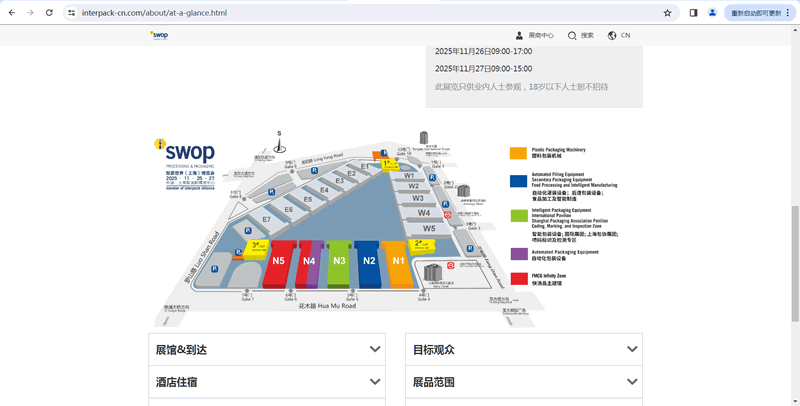Viewport: 800px width, 406px height.
Task: Click the exhibitor center person icon
Action: [519, 35]
